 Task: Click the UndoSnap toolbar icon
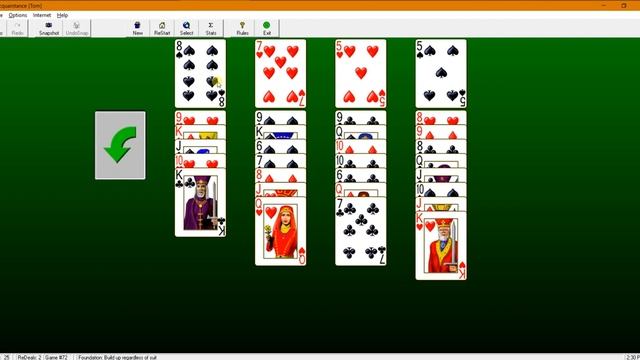77,28
